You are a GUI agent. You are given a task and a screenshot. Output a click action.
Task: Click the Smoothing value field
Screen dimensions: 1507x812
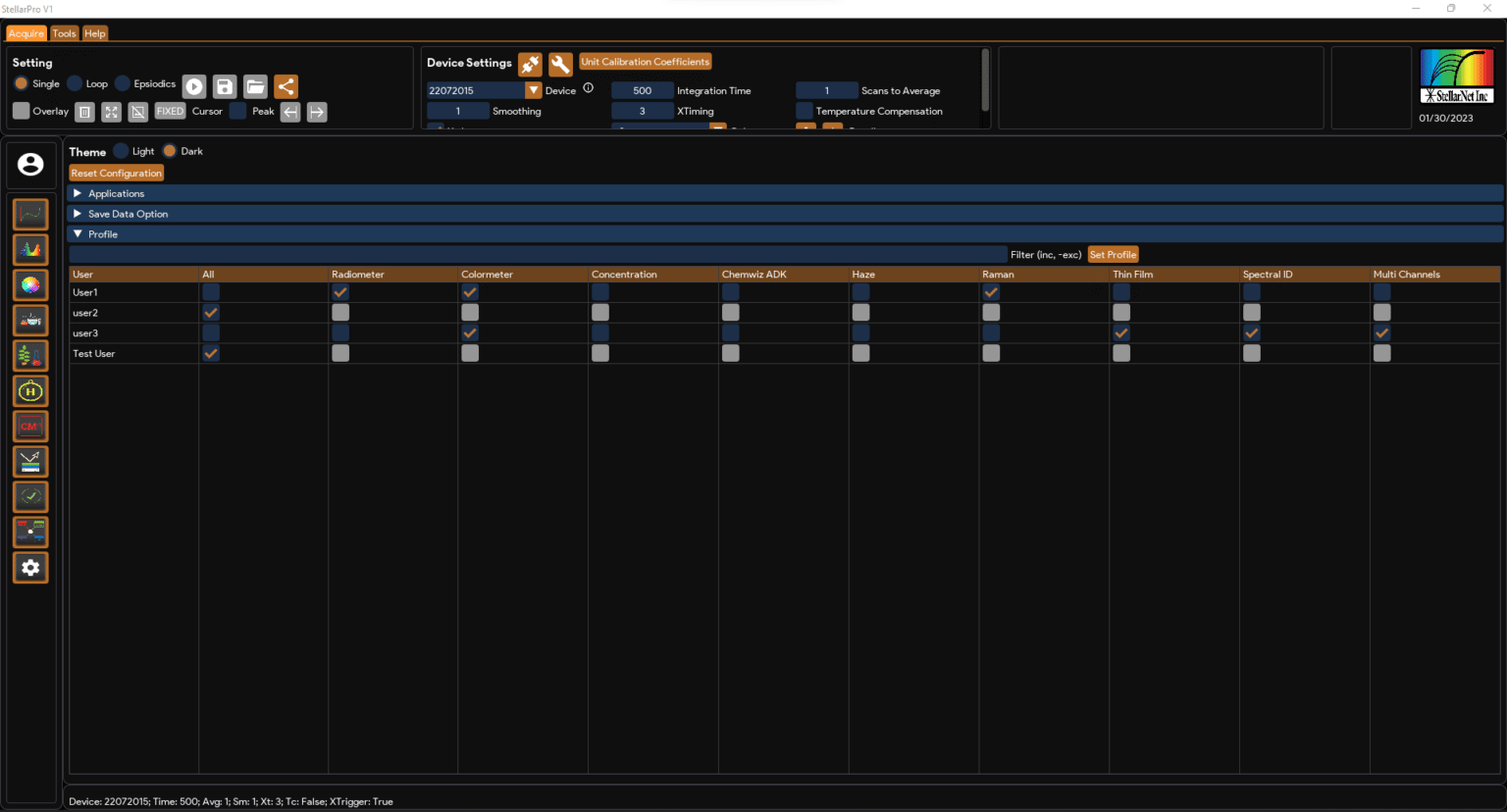point(458,111)
